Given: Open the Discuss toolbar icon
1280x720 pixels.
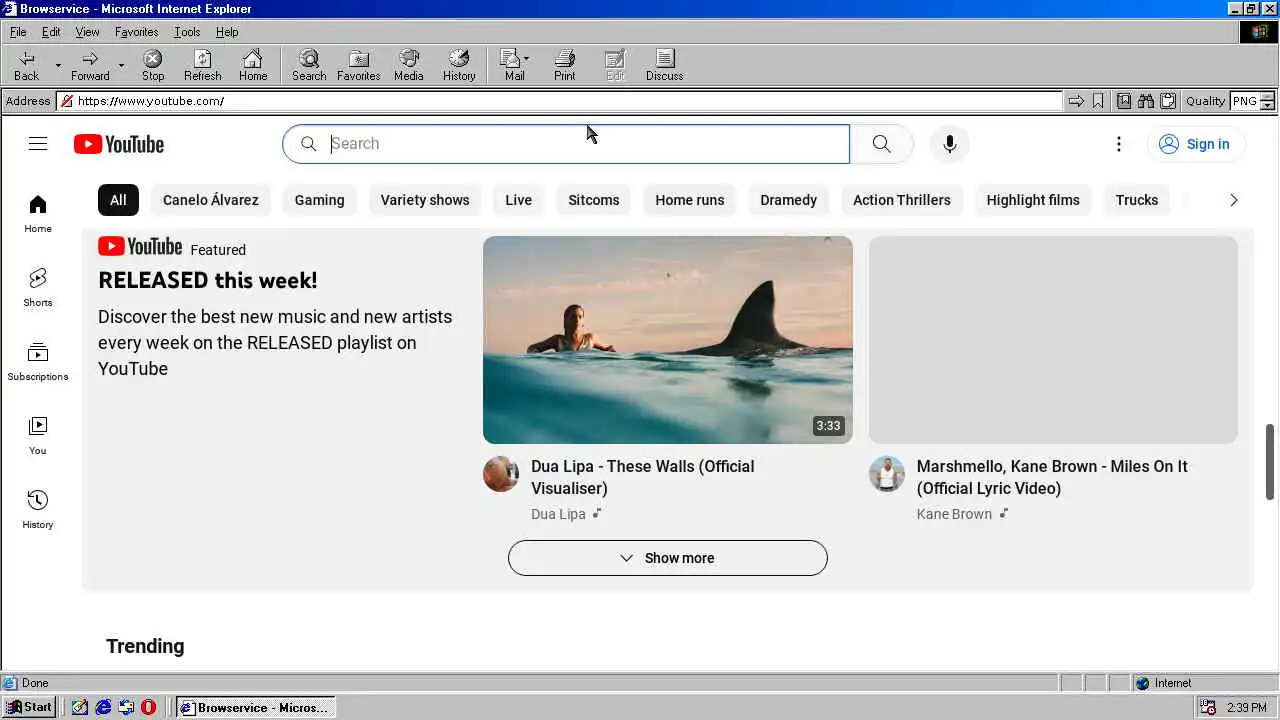Looking at the screenshot, I should click(664, 66).
